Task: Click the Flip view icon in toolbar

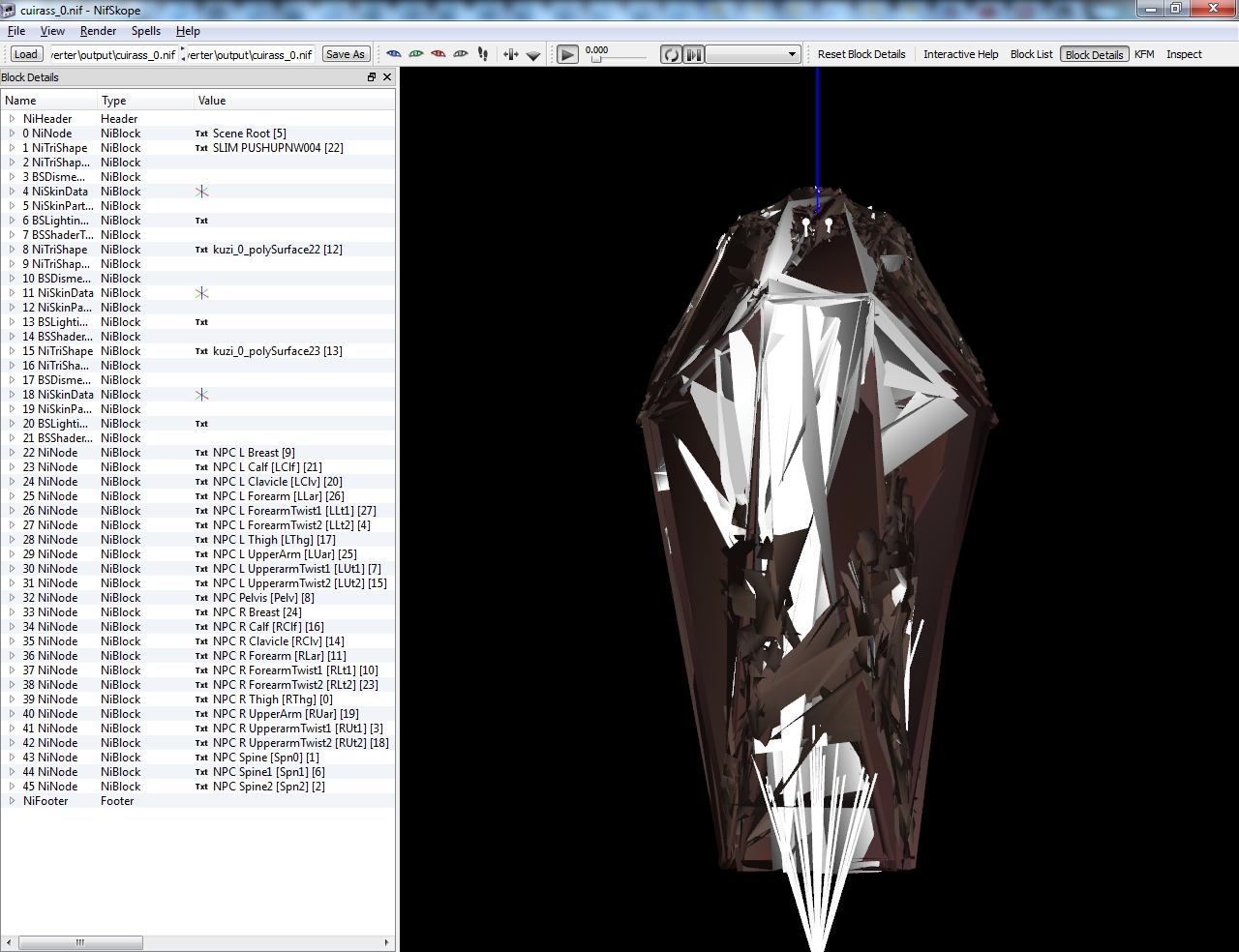Action: pos(511,54)
